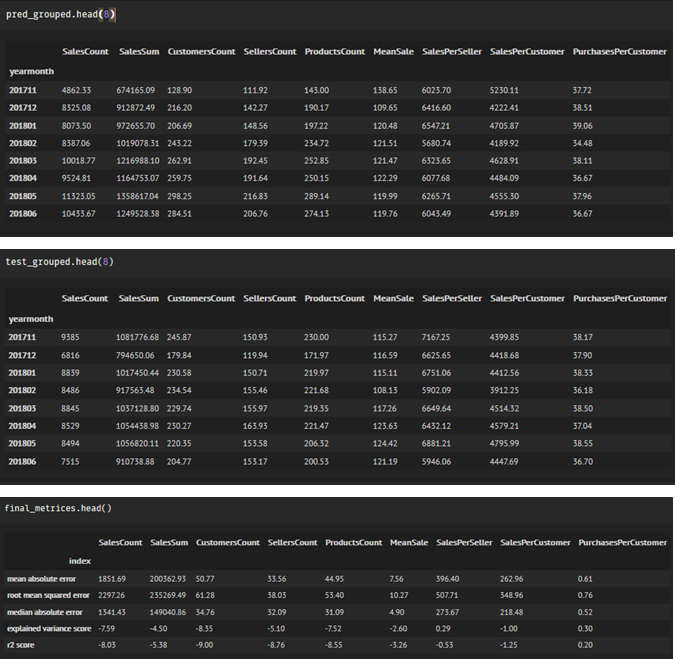Select the 121.47 MeanSale cell
The image size is (675, 659).
(x=385, y=161)
